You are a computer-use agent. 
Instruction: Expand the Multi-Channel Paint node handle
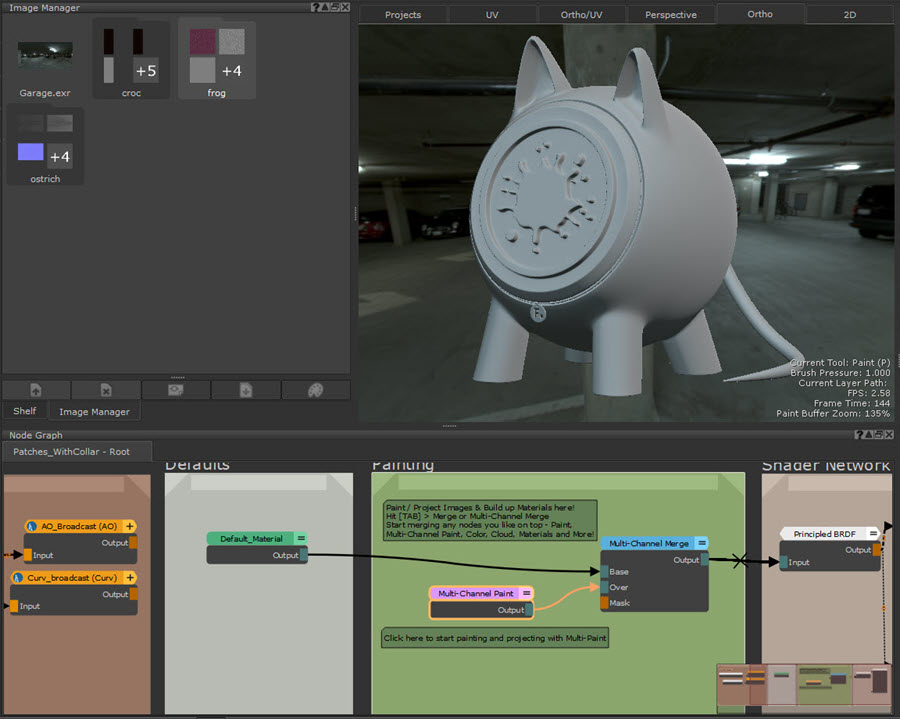[x=526, y=593]
